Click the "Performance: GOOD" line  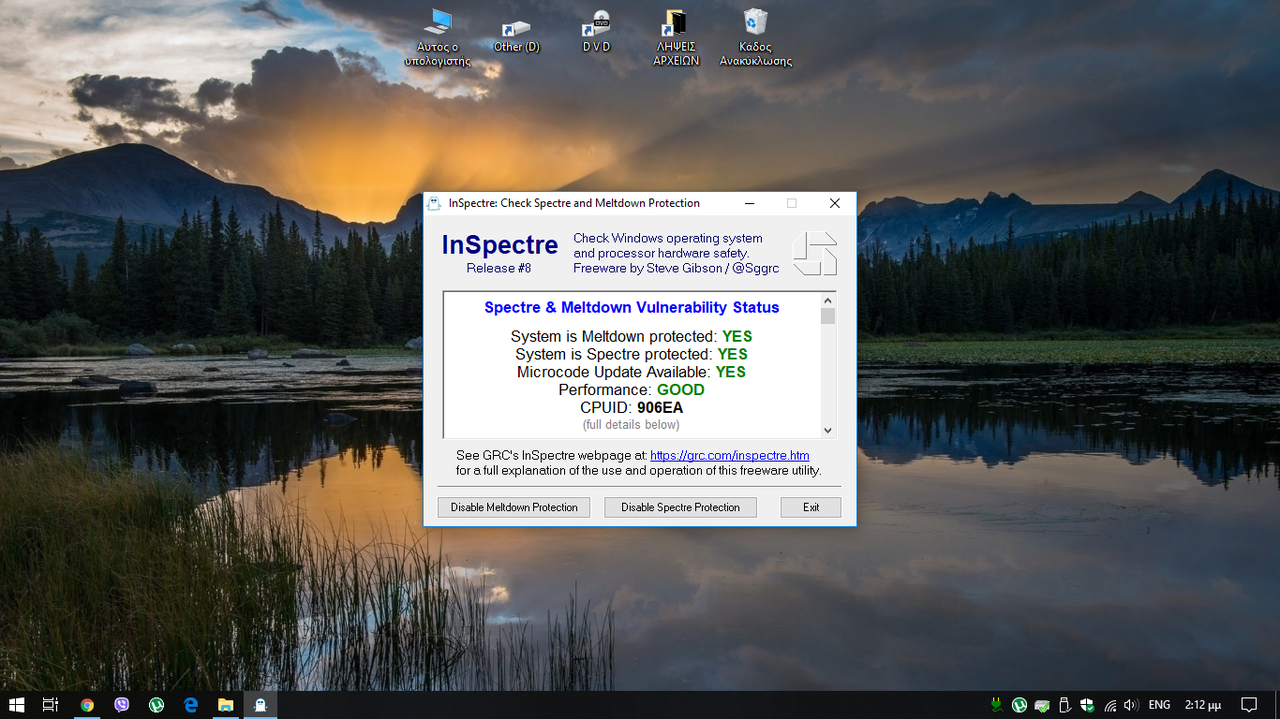point(632,390)
